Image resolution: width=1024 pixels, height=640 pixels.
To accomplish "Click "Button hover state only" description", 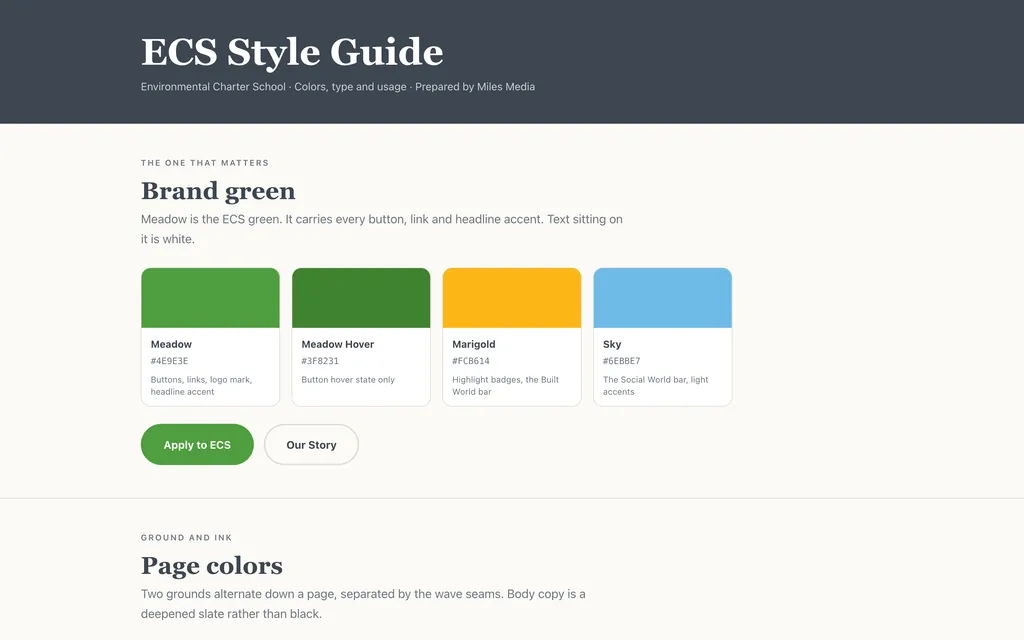I will 348,379.
